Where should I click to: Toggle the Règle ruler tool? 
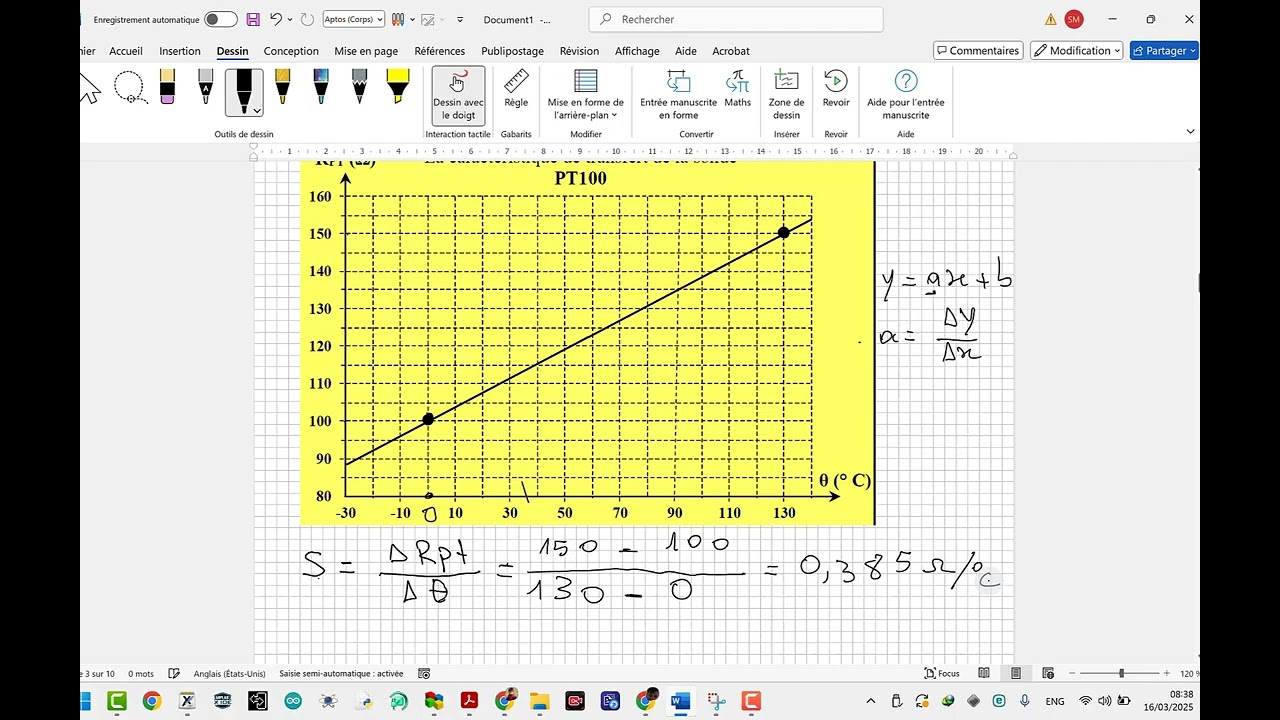[x=516, y=90]
